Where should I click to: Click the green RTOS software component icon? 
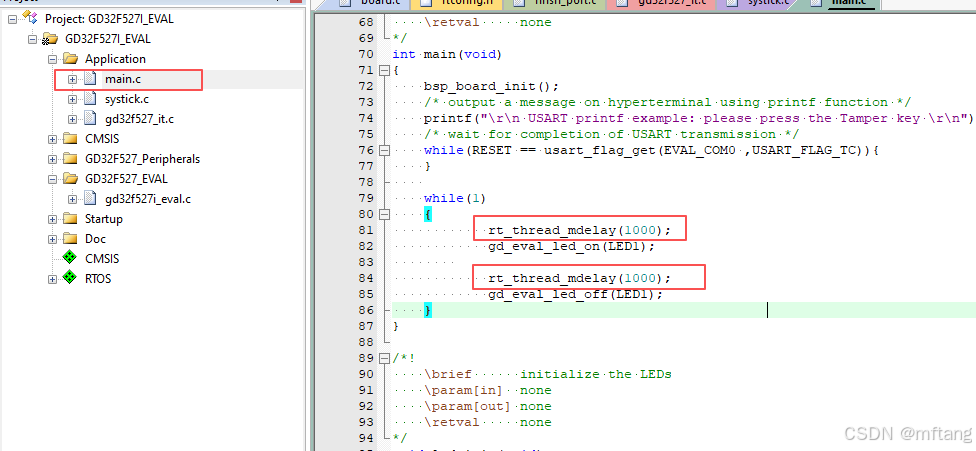70,279
